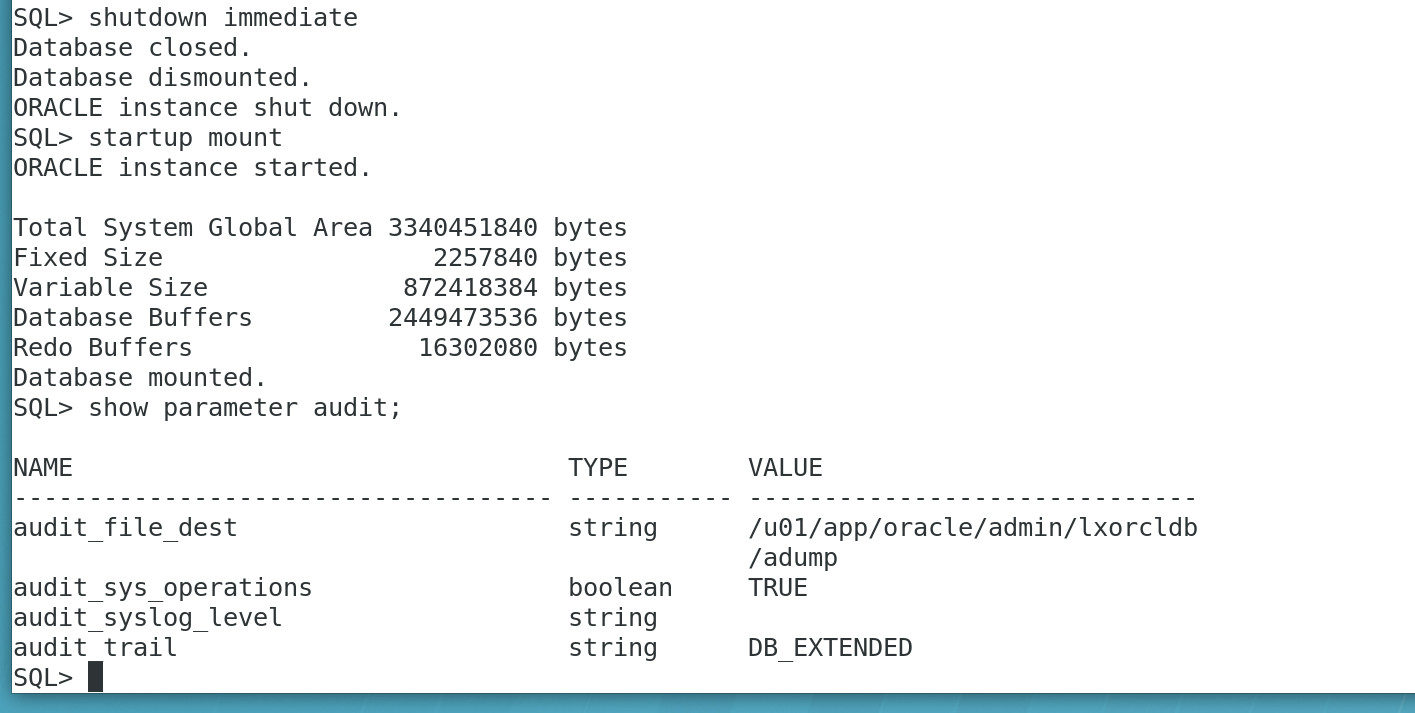Click the 'Database closed.' output line
The image size is (1415, 713).
point(132,48)
